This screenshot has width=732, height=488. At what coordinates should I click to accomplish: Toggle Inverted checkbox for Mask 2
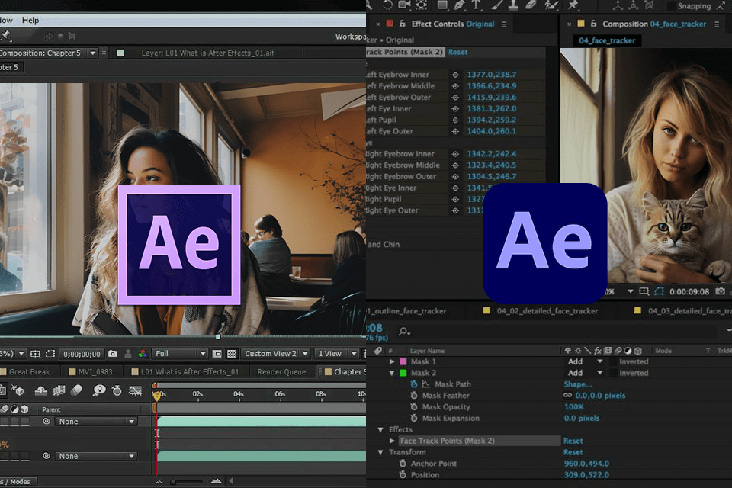point(612,373)
